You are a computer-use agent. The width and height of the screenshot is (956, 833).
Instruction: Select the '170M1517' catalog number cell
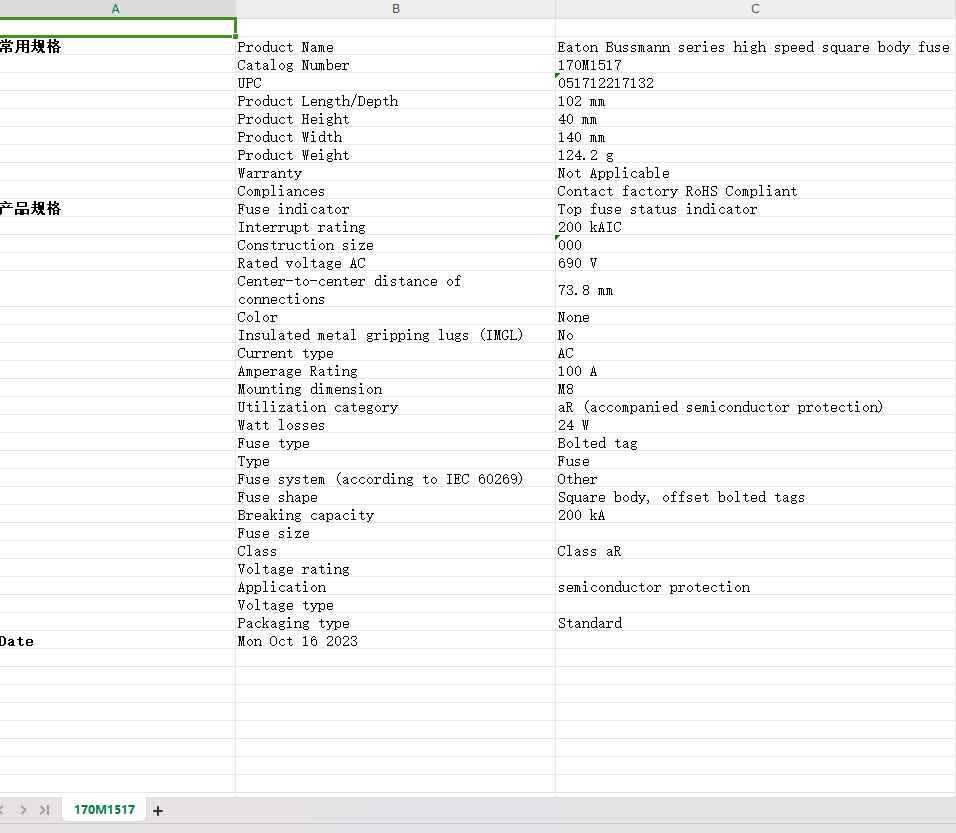(x=756, y=65)
